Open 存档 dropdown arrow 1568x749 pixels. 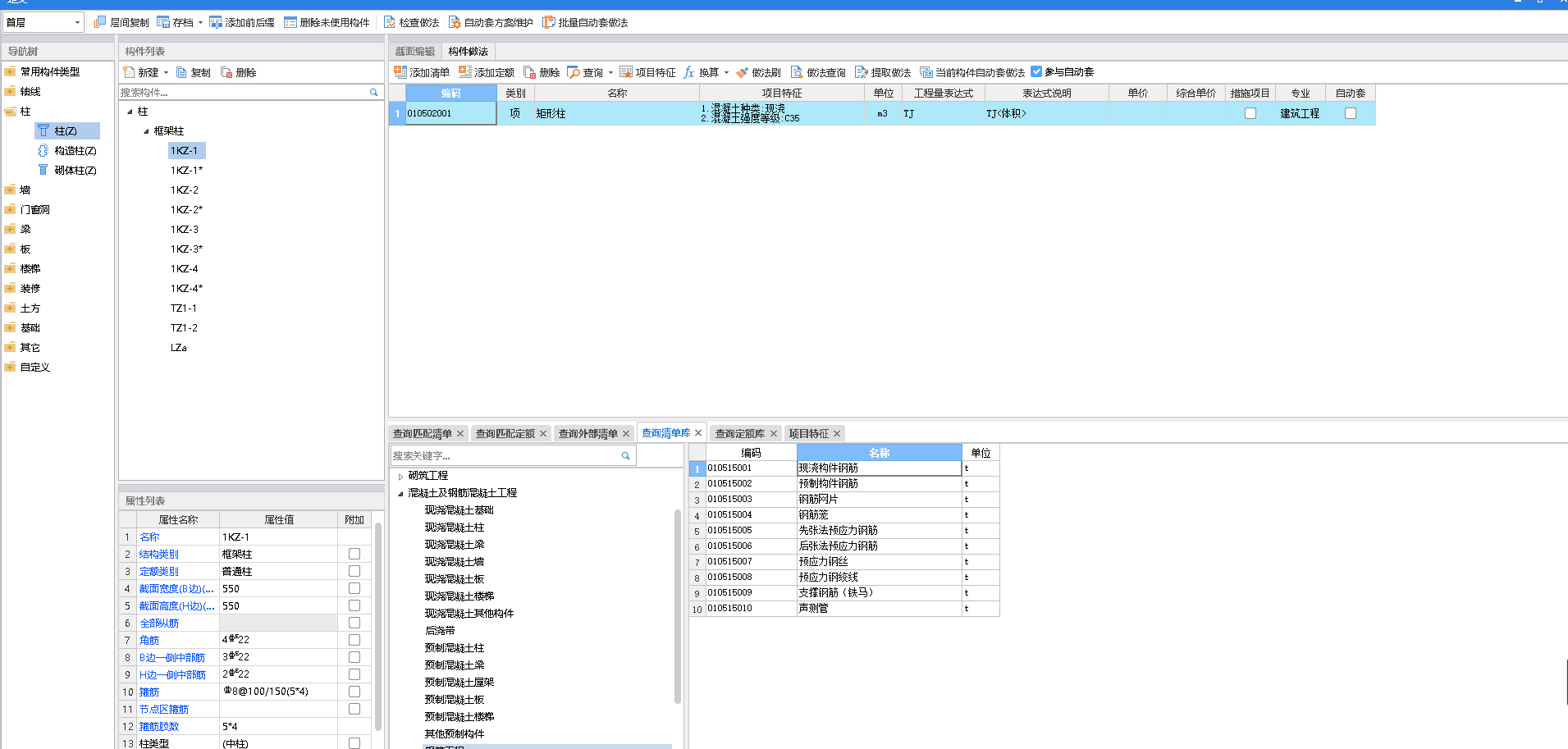coord(200,23)
